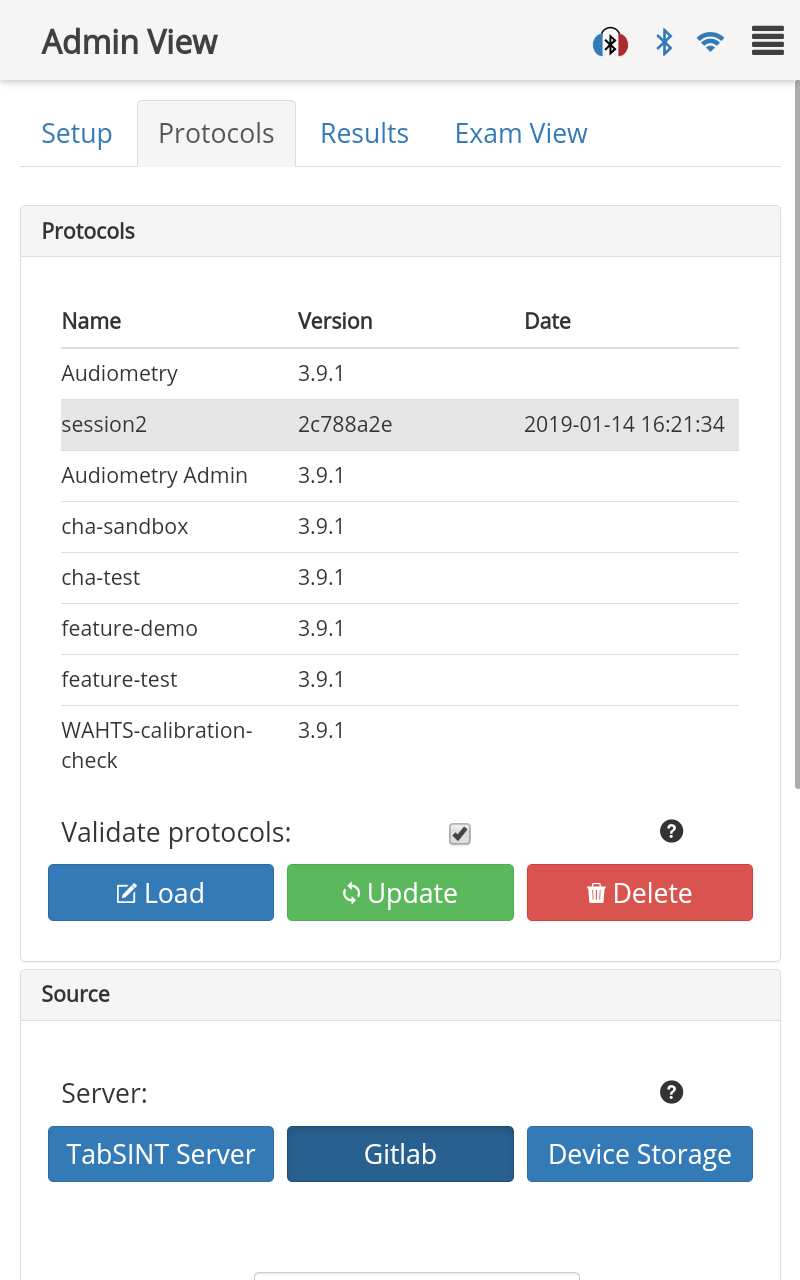Choose Gitlab as the server source
Image resolution: width=800 pixels, height=1280 pixels.
tap(400, 1154)
